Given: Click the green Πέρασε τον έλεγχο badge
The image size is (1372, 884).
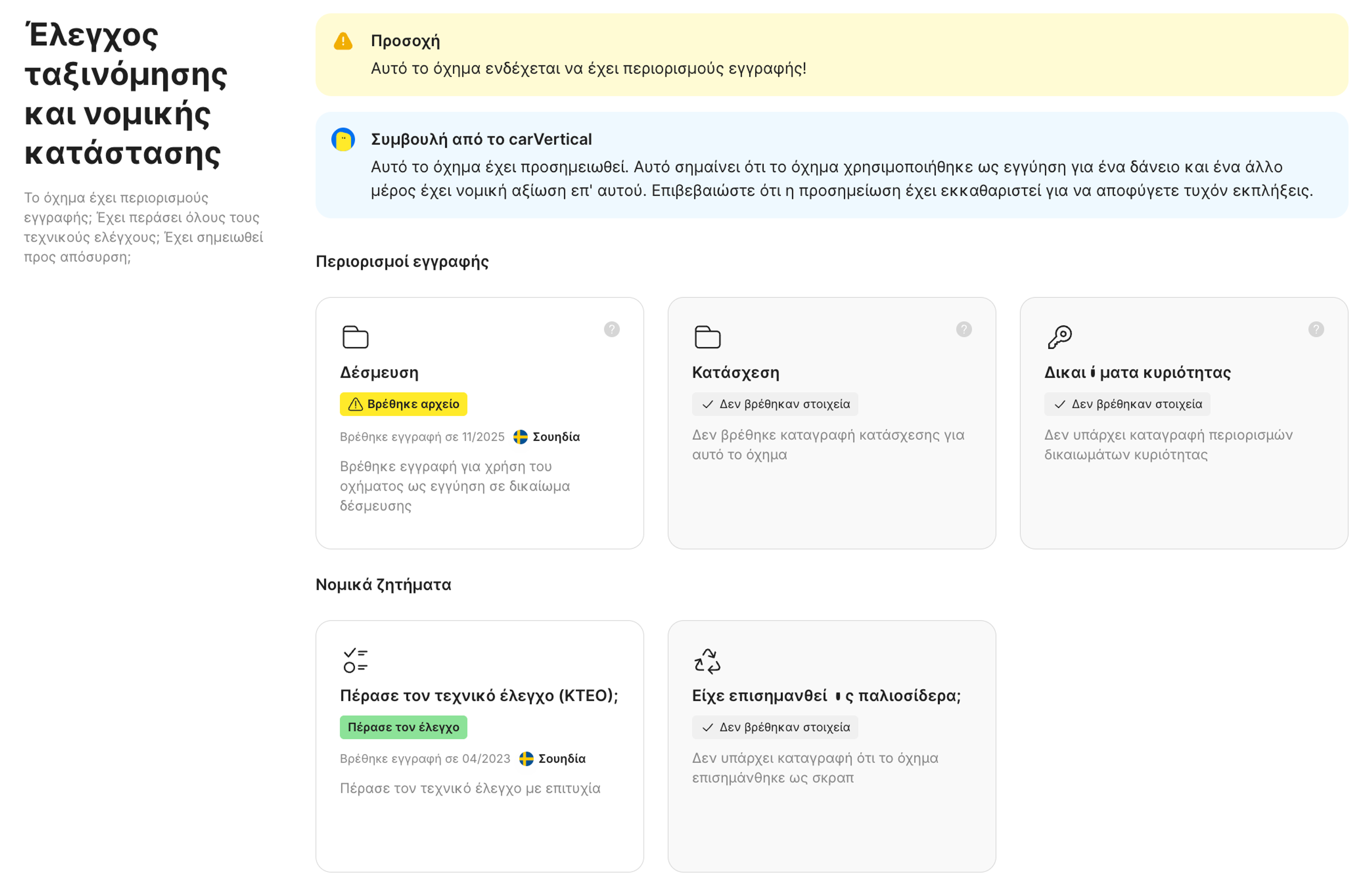Looking at the screenshot, I should tap(403, 727).
